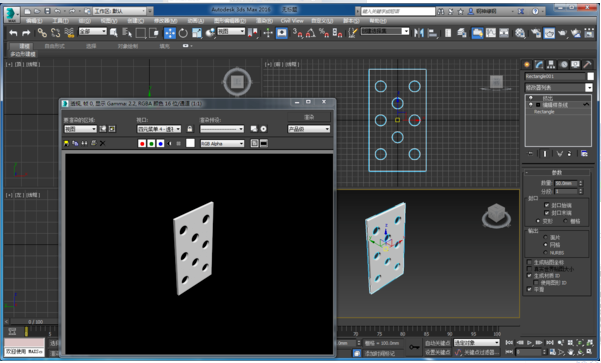Click 自动关键点 auto key button
Viewport: 601px width, 363px height.
pyautogui.click(x=437, y=343)
